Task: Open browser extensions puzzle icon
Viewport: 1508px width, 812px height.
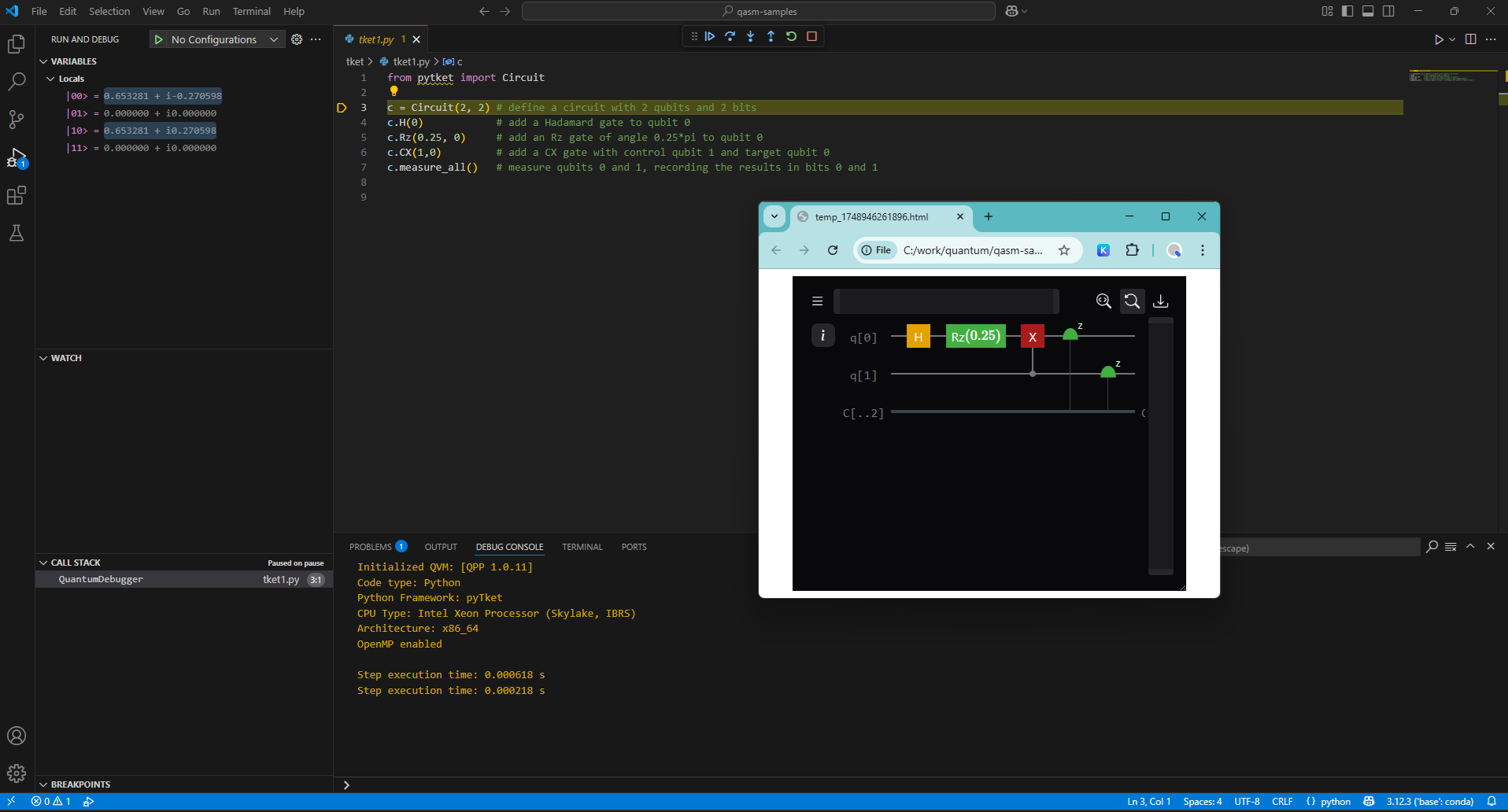Action: point(1132,250)
